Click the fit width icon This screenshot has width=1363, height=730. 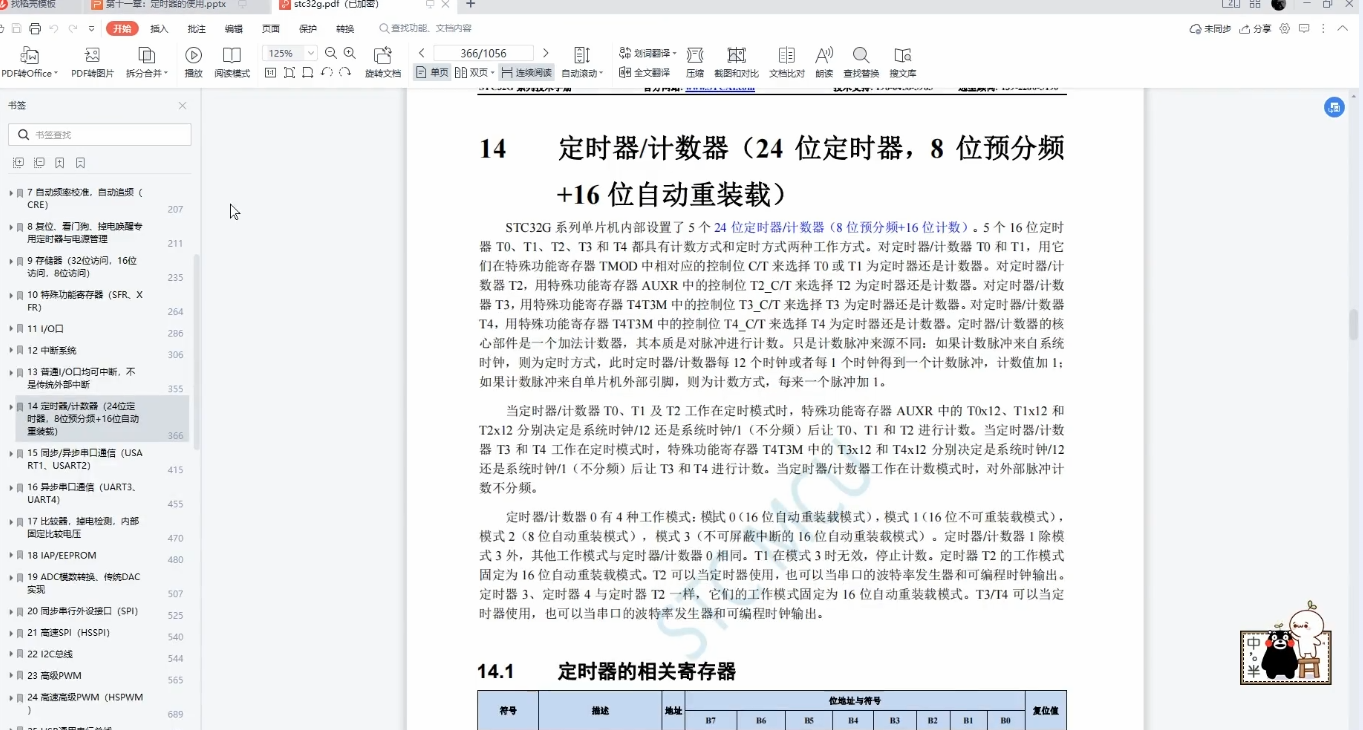[x=308, y=73]
